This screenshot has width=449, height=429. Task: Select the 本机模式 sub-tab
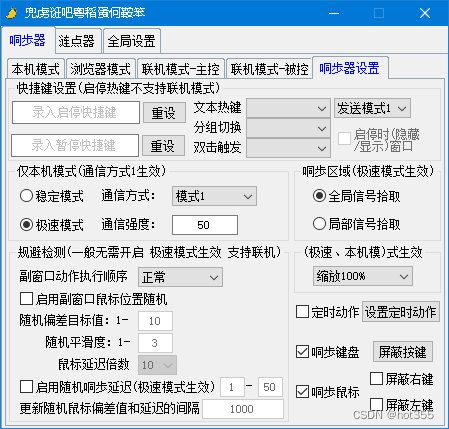(x=36, y=69)
